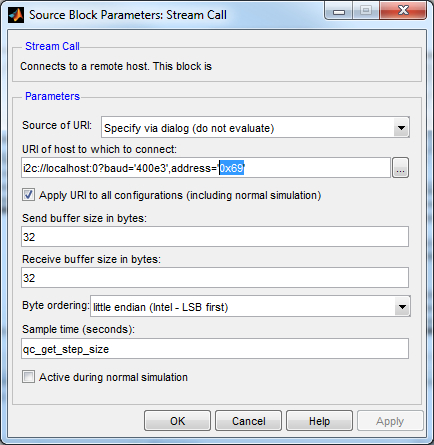Viewport: 434px width, 445px height.
Task: Click the MATLAB icon in title bar
Action: tap(16, 15)
